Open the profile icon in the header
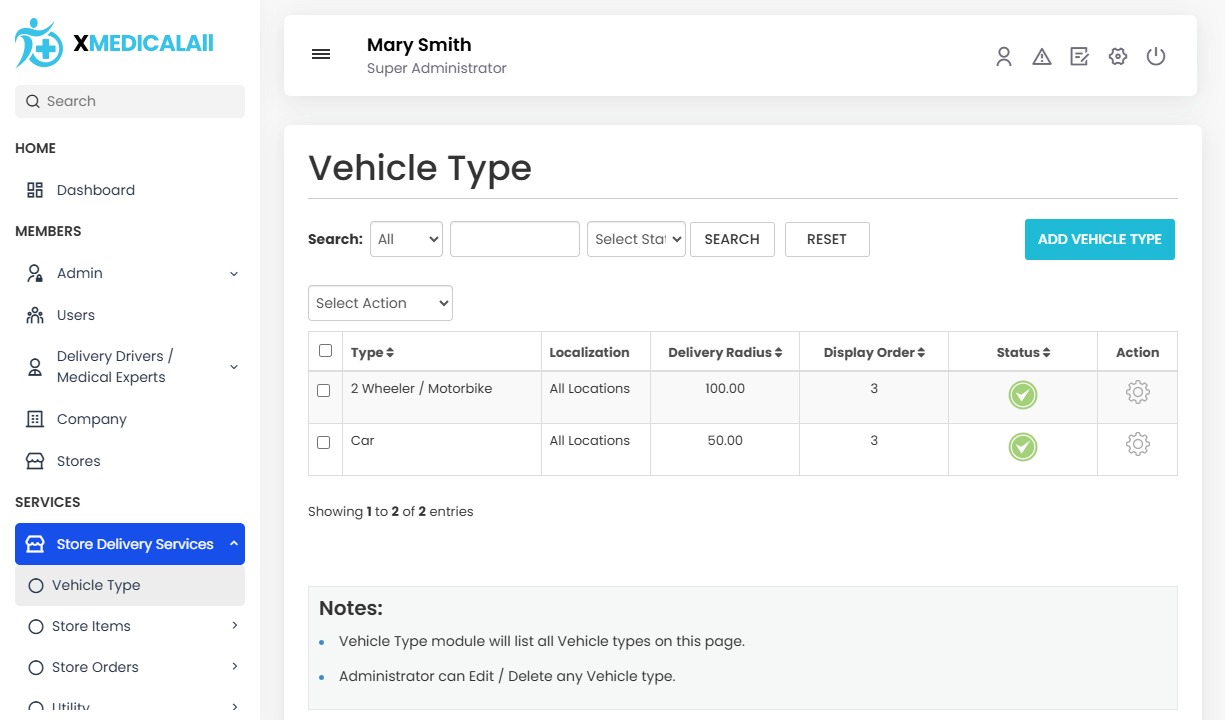Image resolution: width=1225 pixels, height=720 pixels. tap(1004, 57)
